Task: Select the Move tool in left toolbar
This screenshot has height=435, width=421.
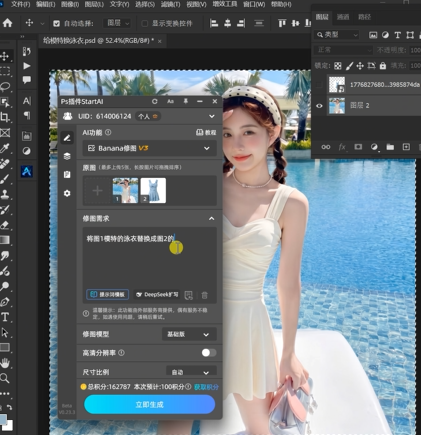Action: click(5, 56)
